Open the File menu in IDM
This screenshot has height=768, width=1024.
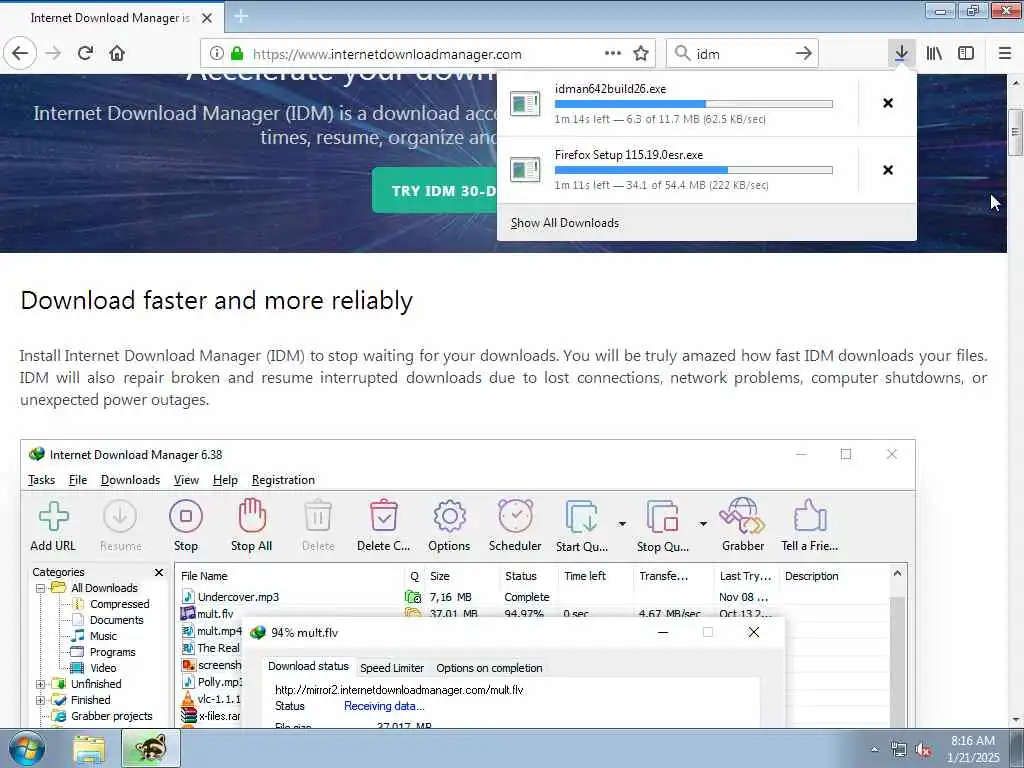tap(78, 480)
